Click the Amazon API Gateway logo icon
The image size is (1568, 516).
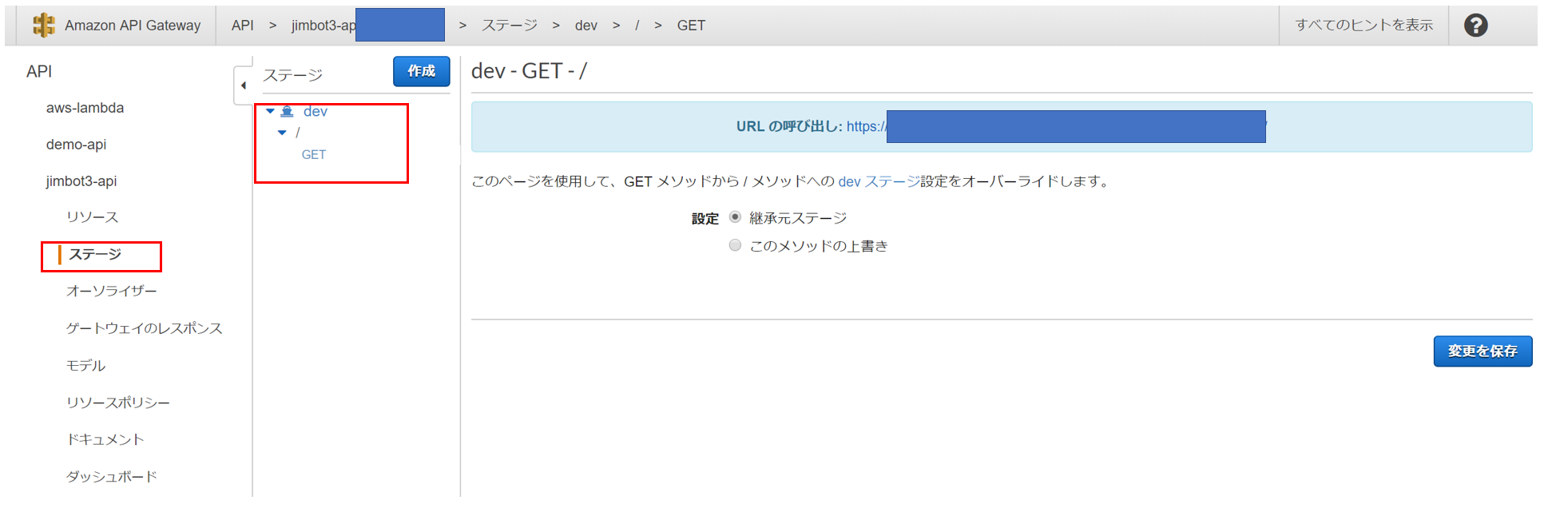tap(43, 25)
